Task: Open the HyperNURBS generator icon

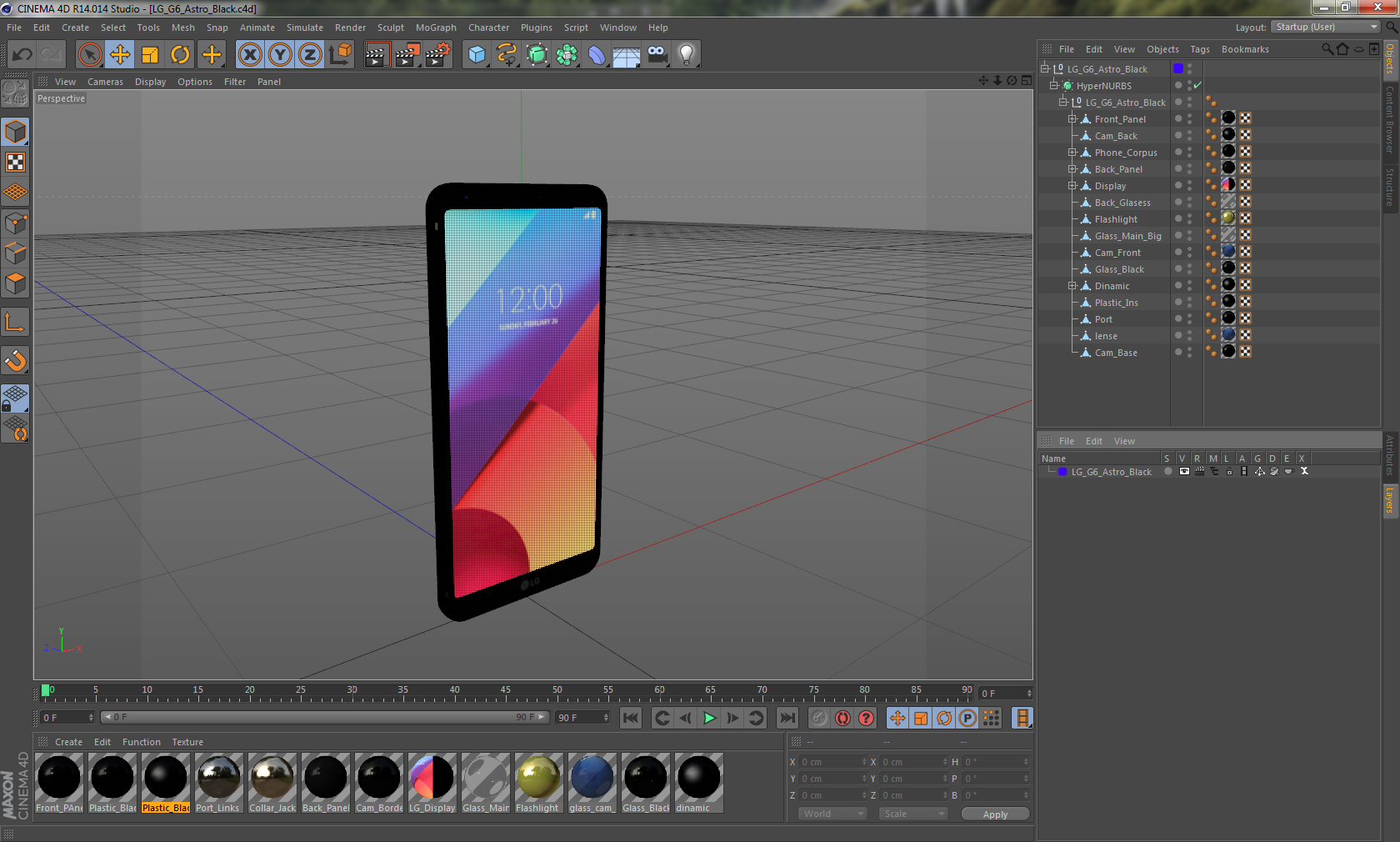Action: (x=537, y=55)
